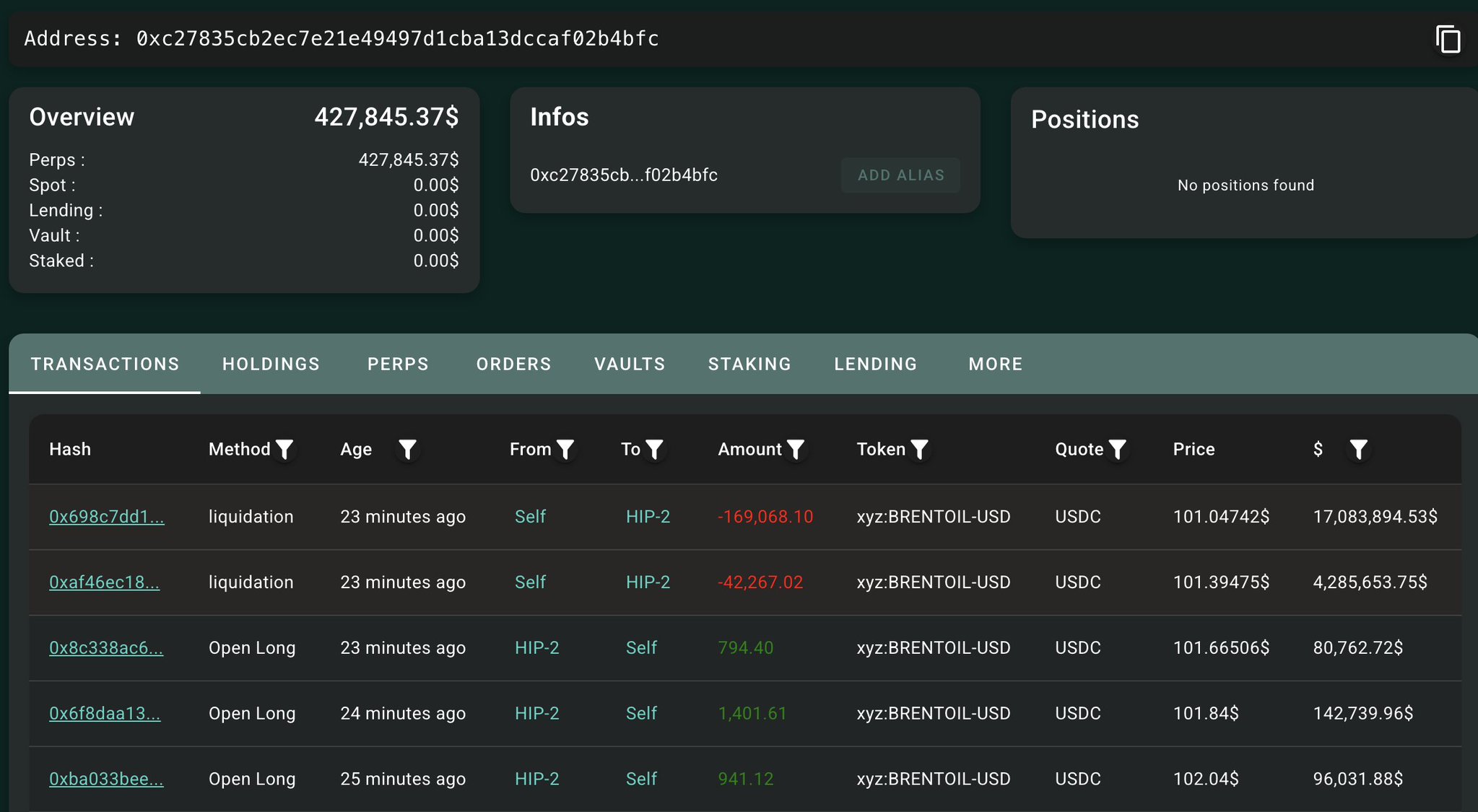Copy the wallet address with copy icon
1478x812 pixels.
[x=1448, y=39]
